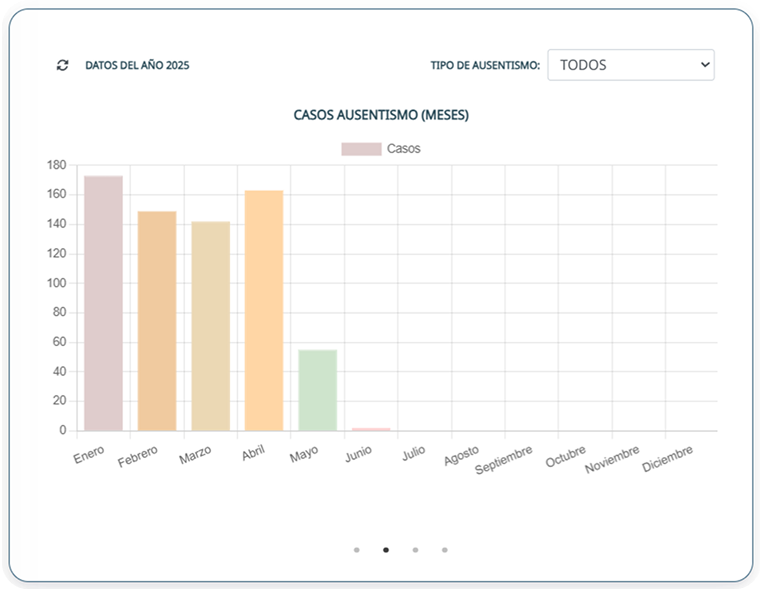Click the Marzo bar
This screenshot has width=760, height=589.
point(210,325)
